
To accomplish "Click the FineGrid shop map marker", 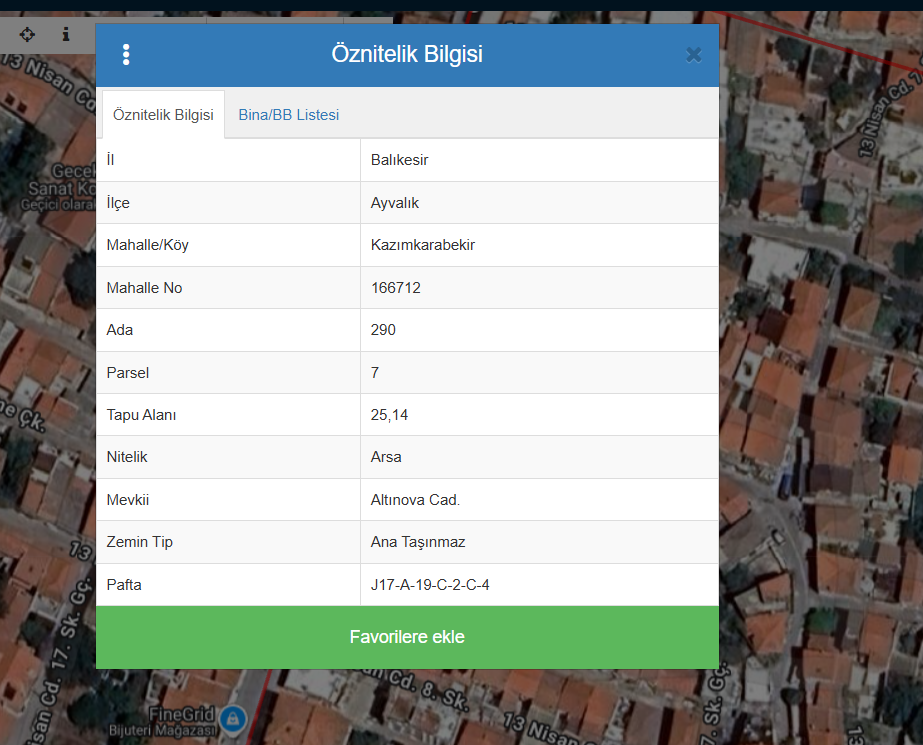I will [x=232, y=717].
